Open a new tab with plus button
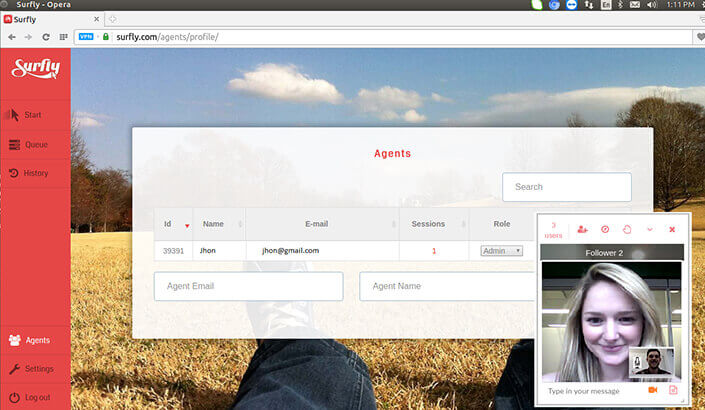Screen dimensions: 705x410 click(x=112, y=19)
